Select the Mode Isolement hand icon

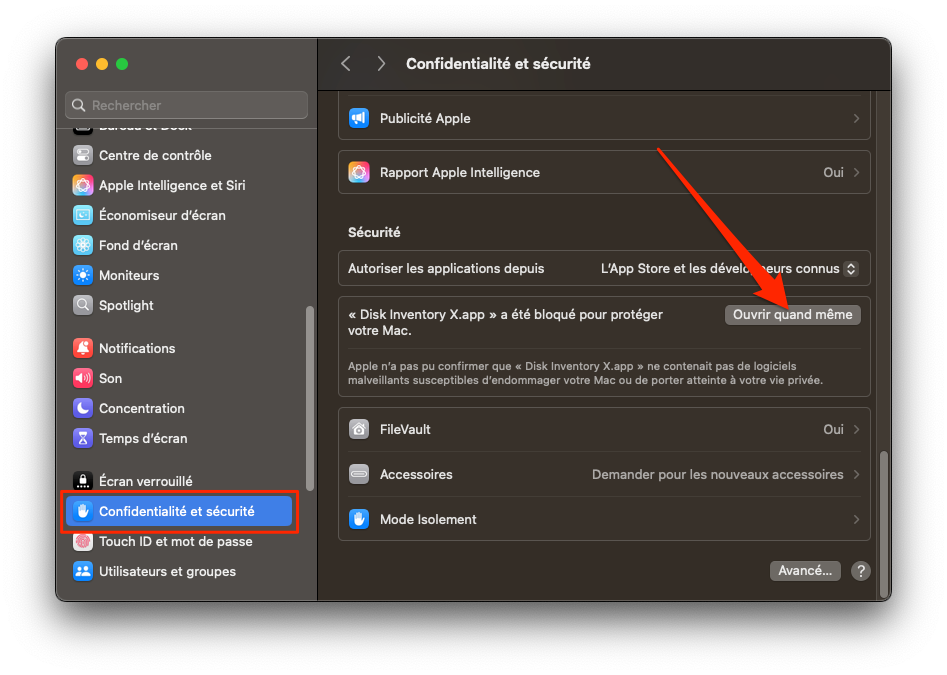pyautogui.click(x=359, y=519)
